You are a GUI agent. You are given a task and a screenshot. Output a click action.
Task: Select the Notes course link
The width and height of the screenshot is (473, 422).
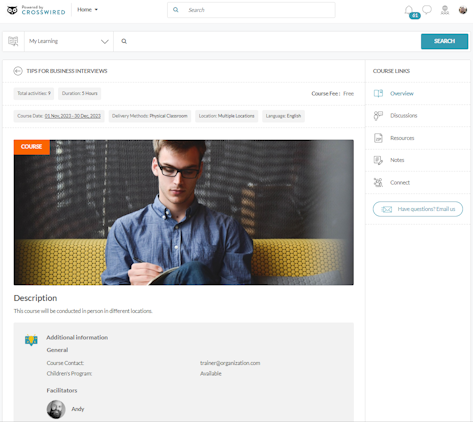397,160
